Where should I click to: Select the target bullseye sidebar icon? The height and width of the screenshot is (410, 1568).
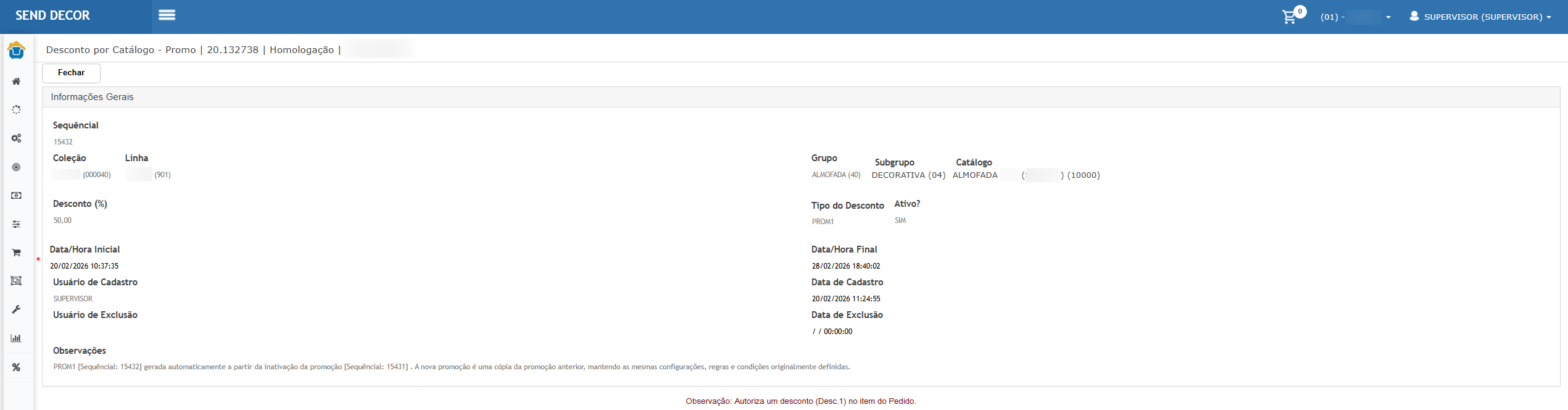tap(16, 167)
